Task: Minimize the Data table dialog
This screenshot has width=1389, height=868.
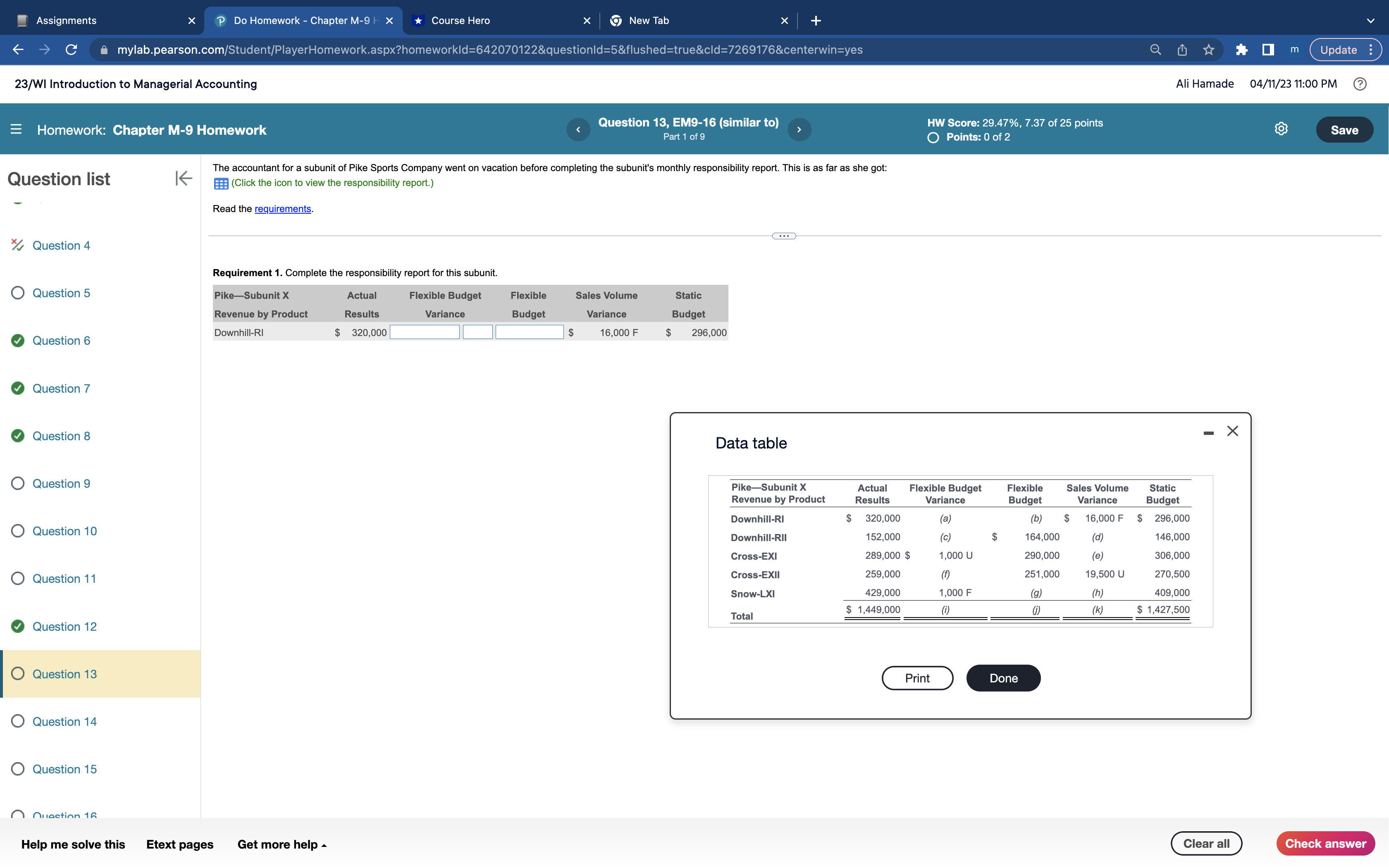Action: [x=1208, y=432]
